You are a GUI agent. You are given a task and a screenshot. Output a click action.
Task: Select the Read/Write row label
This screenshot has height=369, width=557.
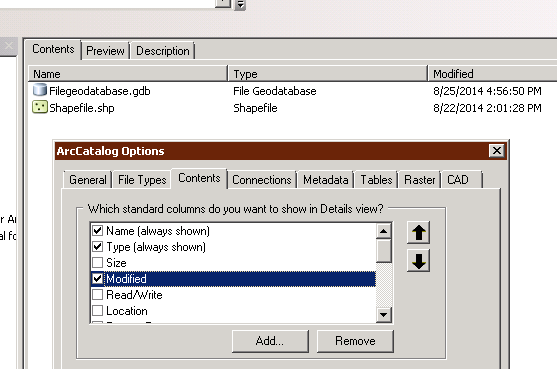click(x=134, y=295)
